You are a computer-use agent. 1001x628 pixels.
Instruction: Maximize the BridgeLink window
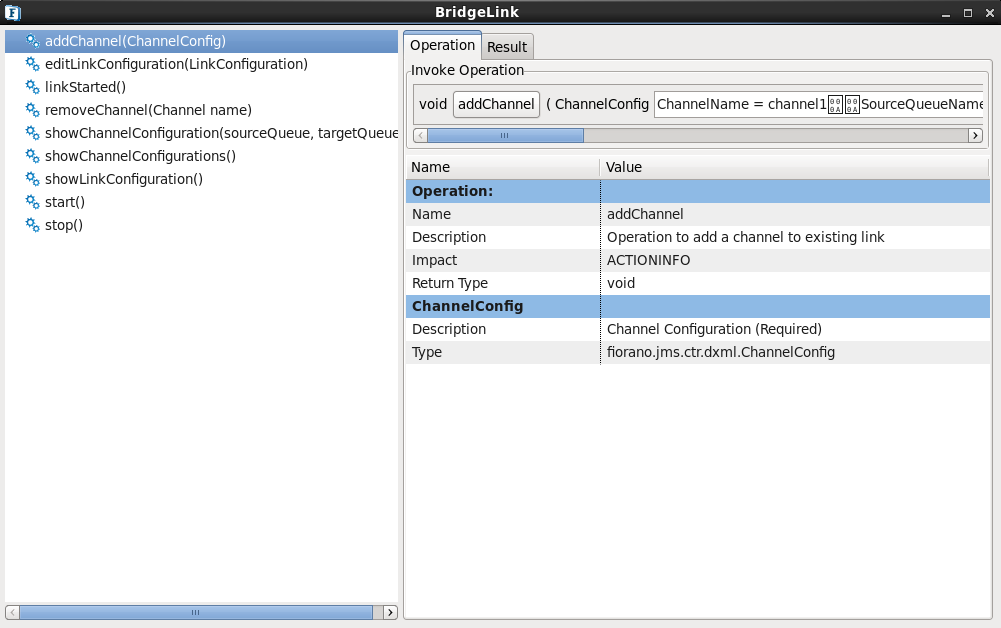pos(968,13)
